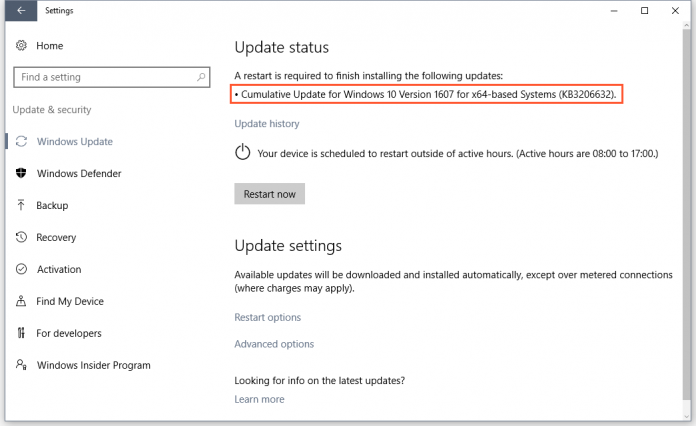
Task: Click the Update settings heading
Action: (x=288, y=246)
